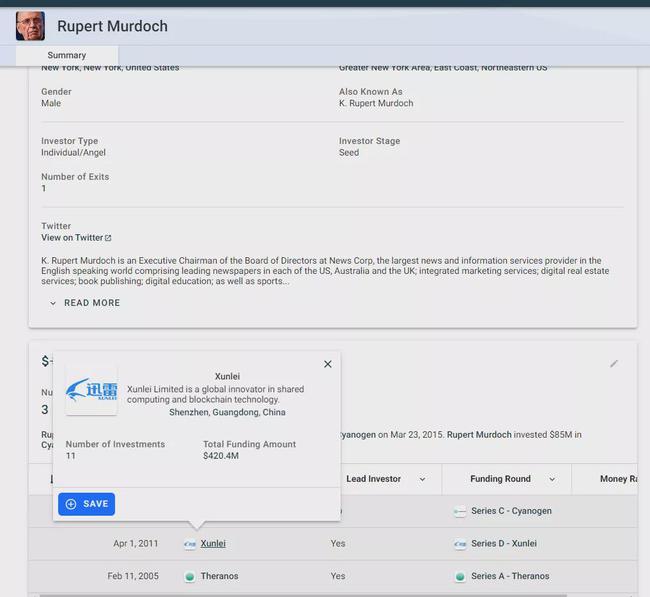Viewport: 650px width, 597px height.
Task: Click the Theranos icon beside Series A
Action: 459,577
